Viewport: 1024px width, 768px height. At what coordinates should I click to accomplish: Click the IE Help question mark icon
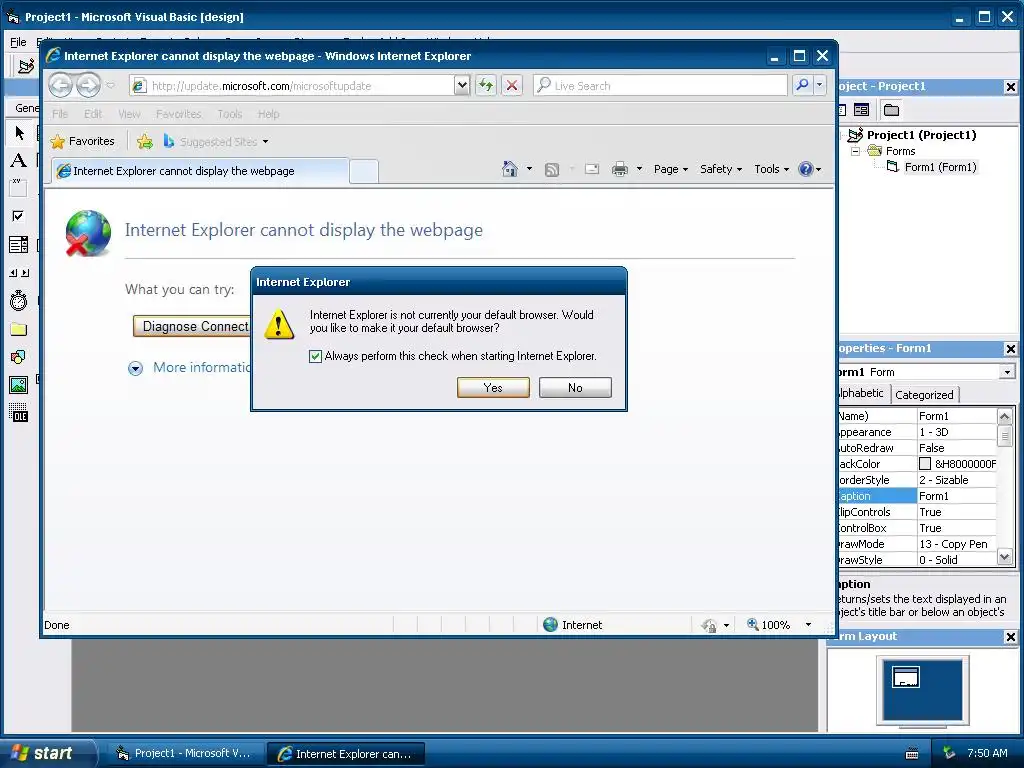806,169
